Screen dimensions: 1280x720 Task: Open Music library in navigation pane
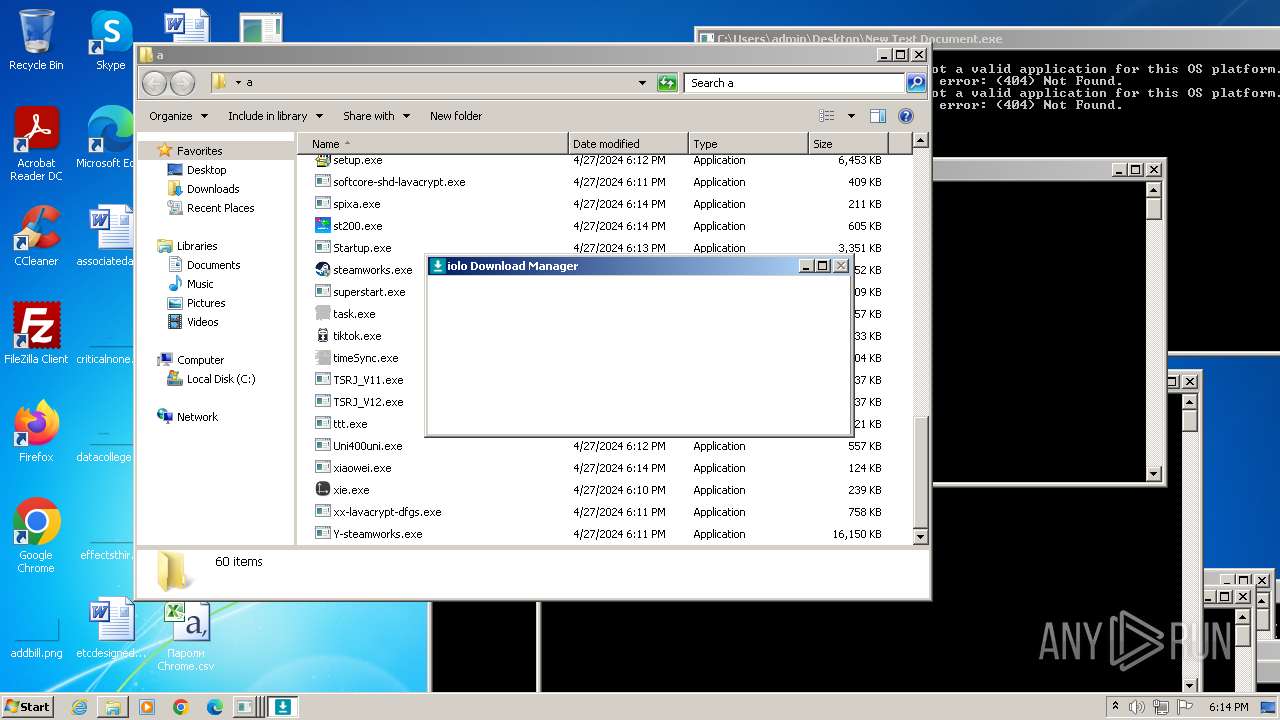[x=200, y=284]
